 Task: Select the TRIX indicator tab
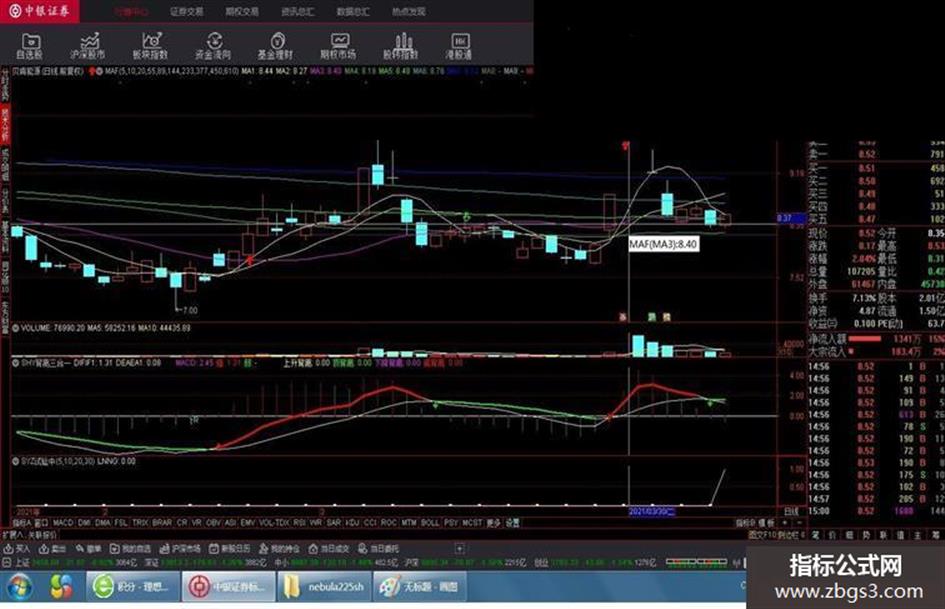point(140,523)
